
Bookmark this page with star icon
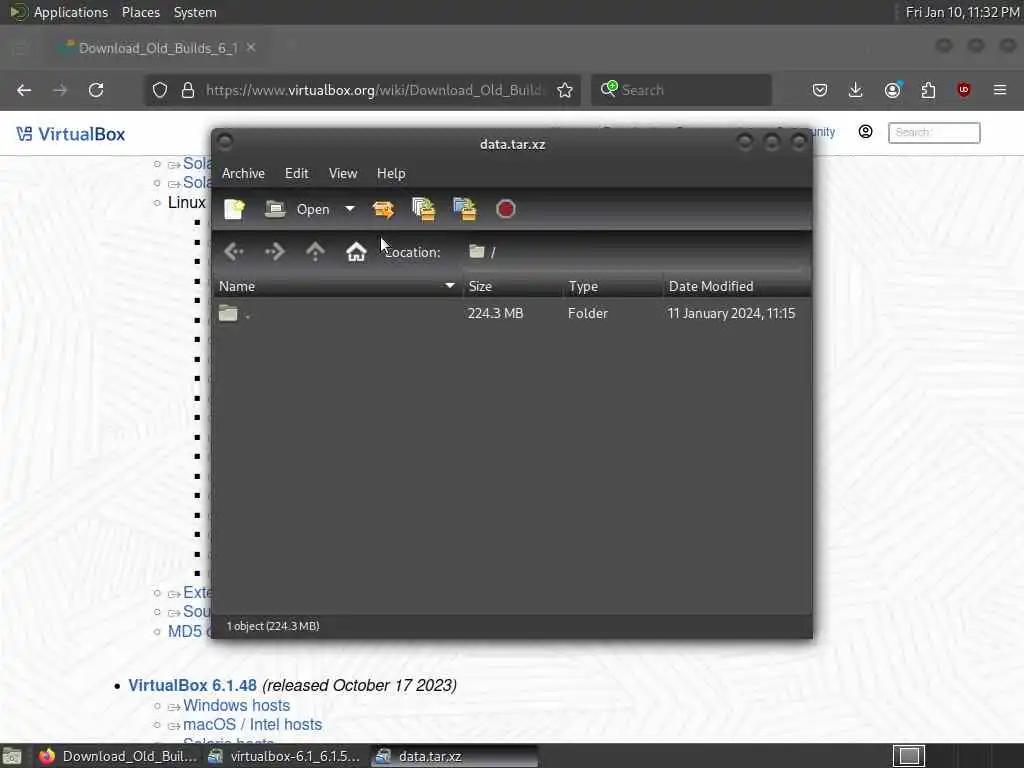565,90
